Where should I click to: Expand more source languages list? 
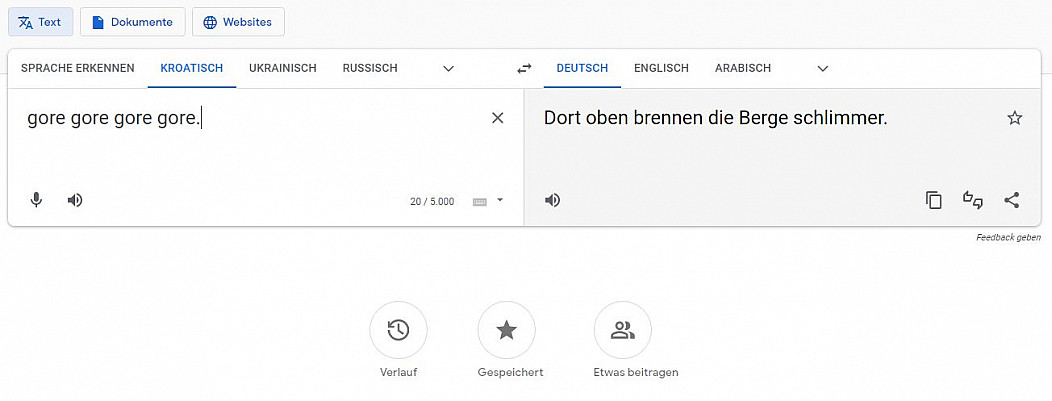point(449,69)
